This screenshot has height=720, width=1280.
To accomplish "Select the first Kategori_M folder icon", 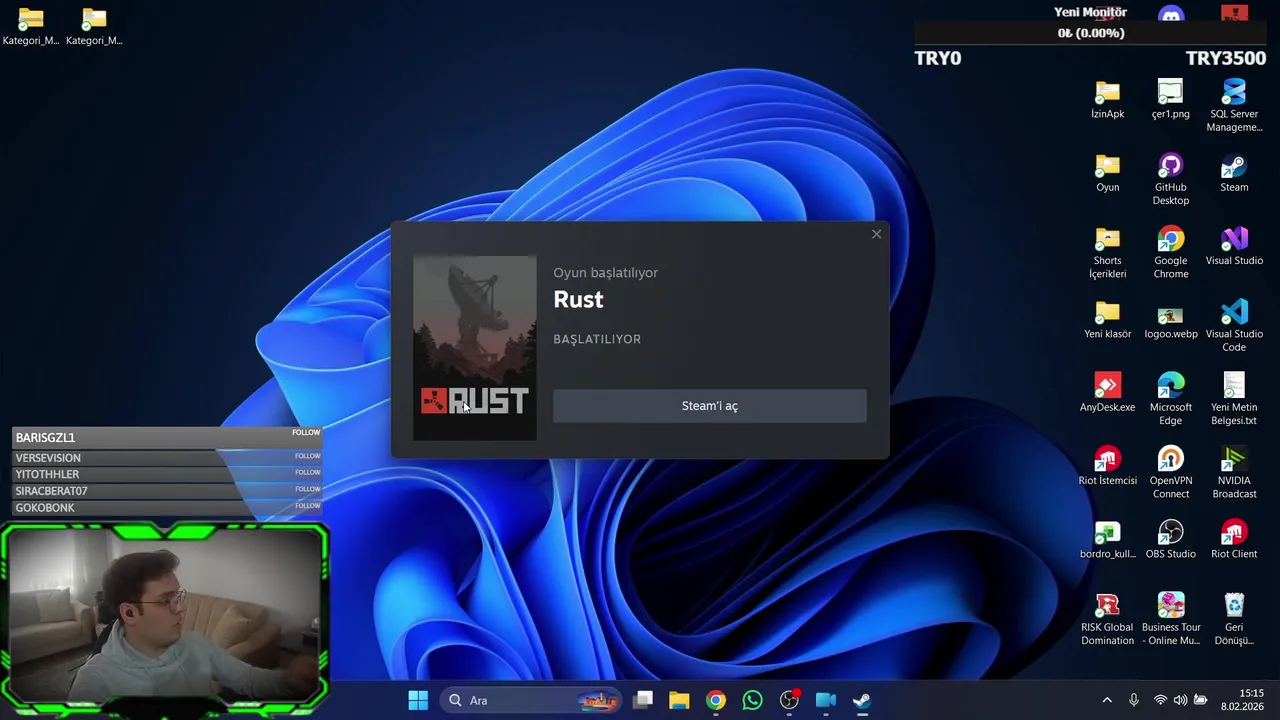I will point(31,26).
